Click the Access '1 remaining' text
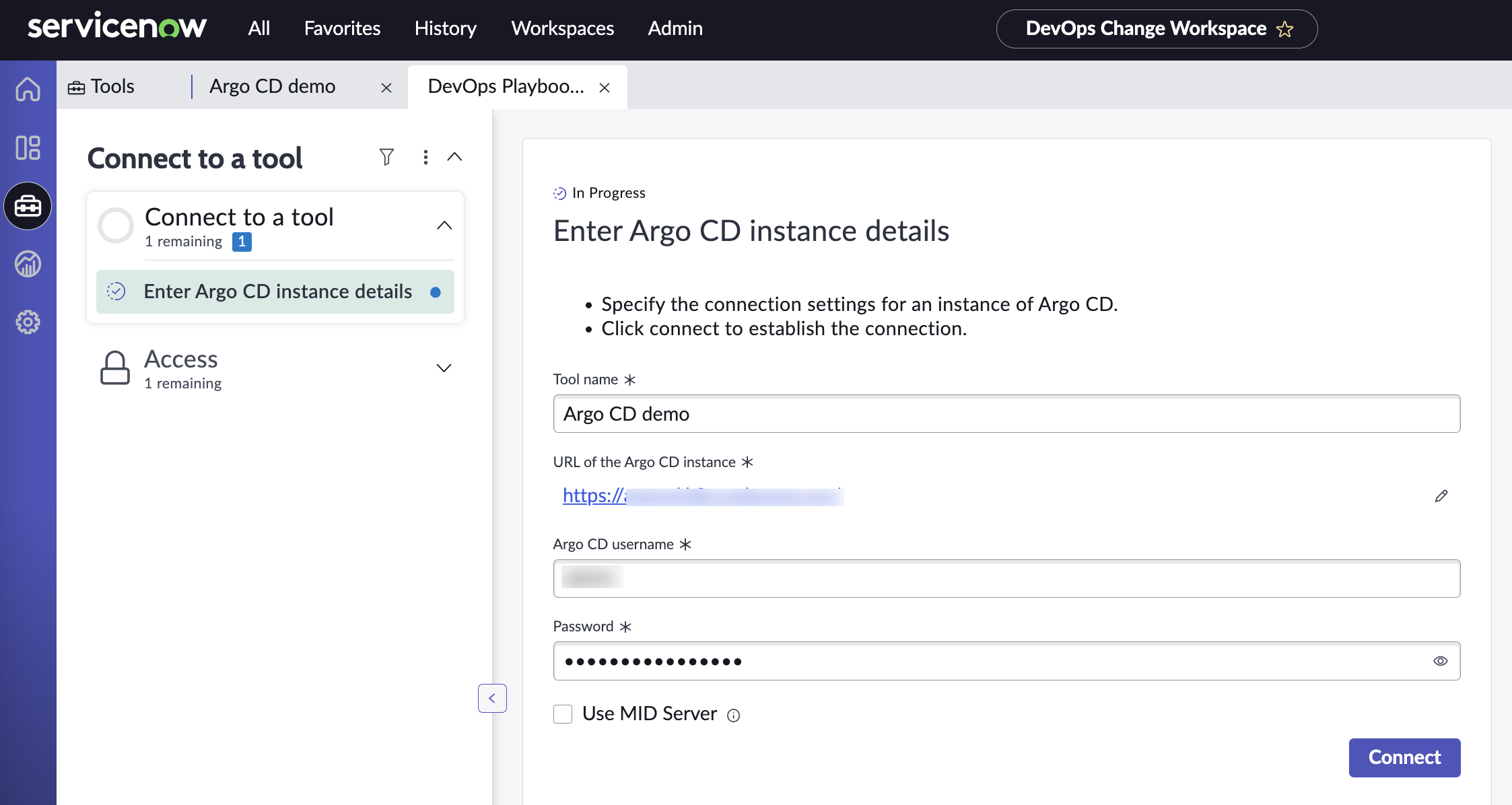This screenshot has height=805, width=1512. 183,384
